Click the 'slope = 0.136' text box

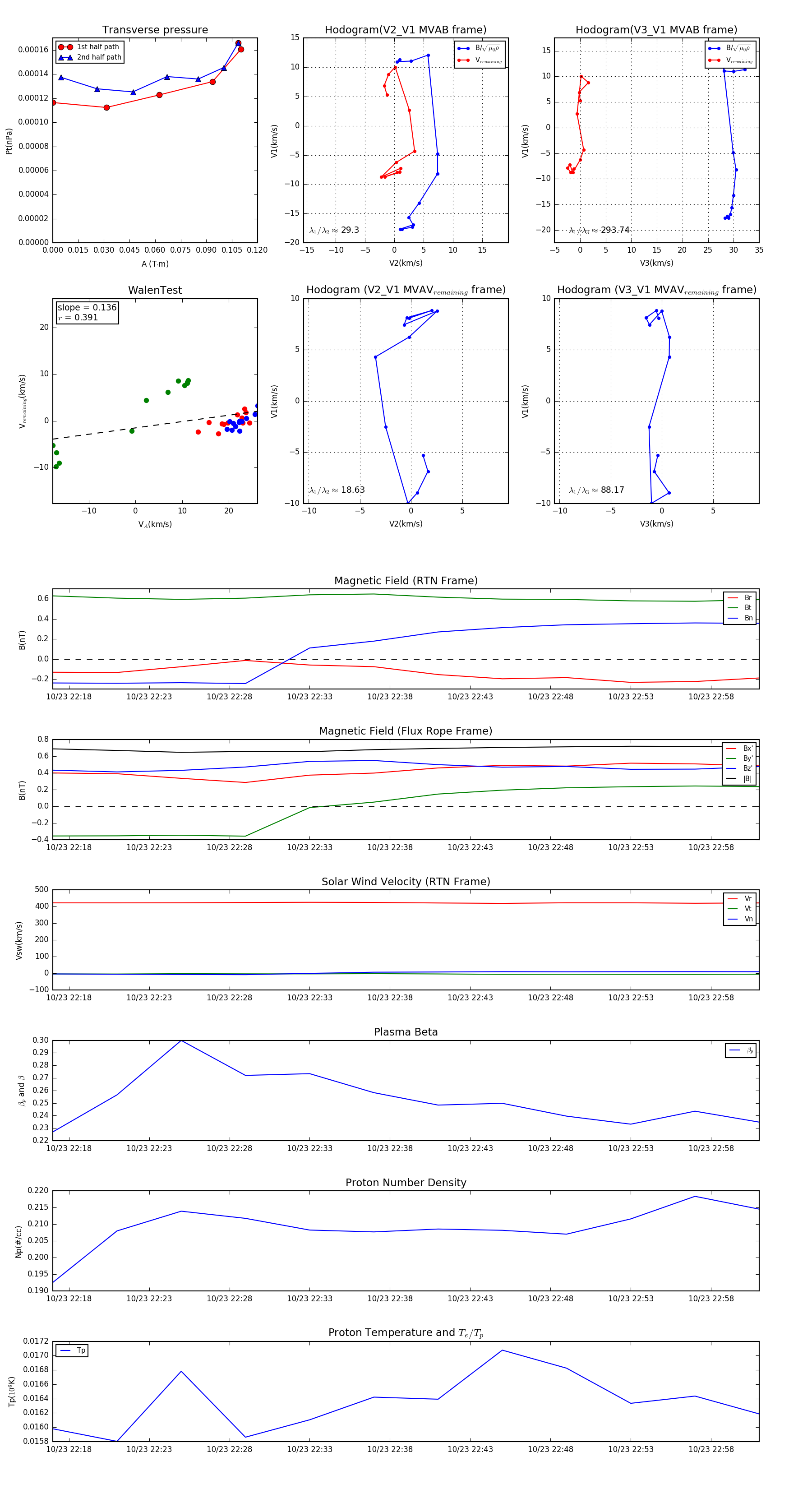(x=87, y=308)
